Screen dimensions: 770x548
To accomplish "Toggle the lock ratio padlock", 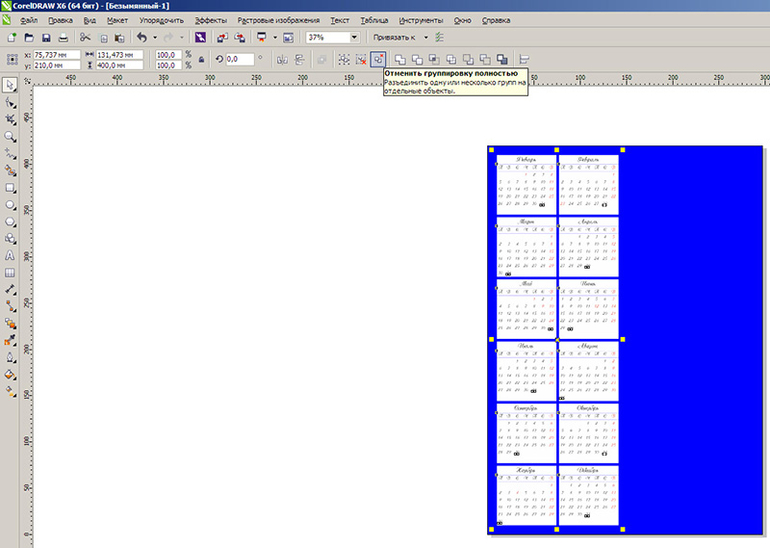I will pyautogui.click(x=201, y=60).
